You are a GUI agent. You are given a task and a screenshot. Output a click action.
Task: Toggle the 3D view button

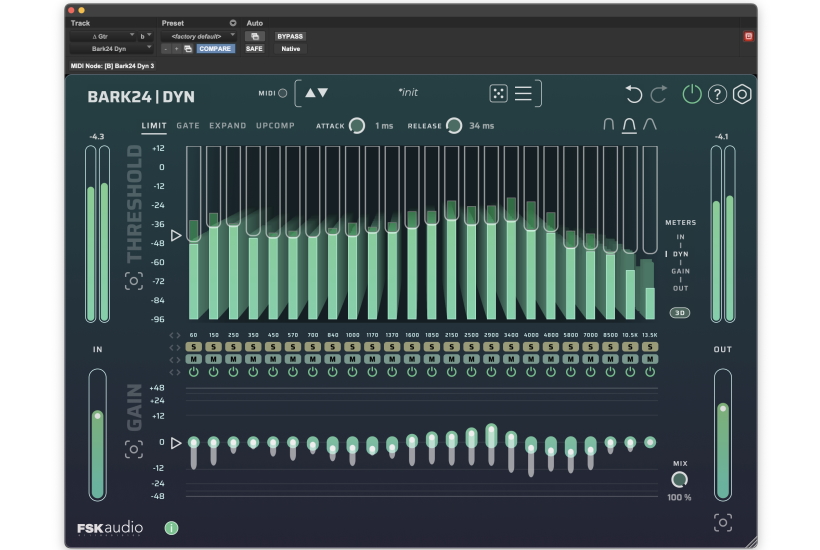680,313
